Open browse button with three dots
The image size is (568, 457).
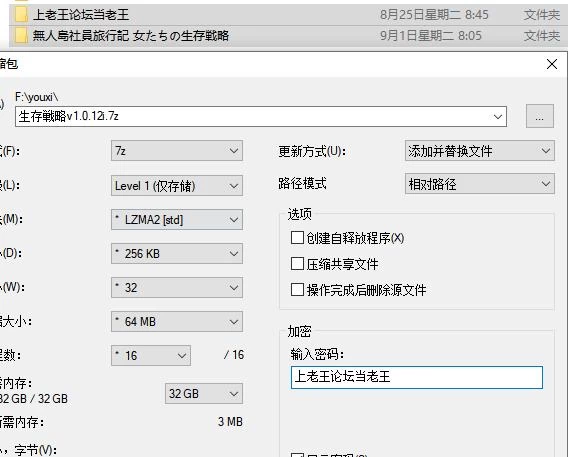coord(540,116)
